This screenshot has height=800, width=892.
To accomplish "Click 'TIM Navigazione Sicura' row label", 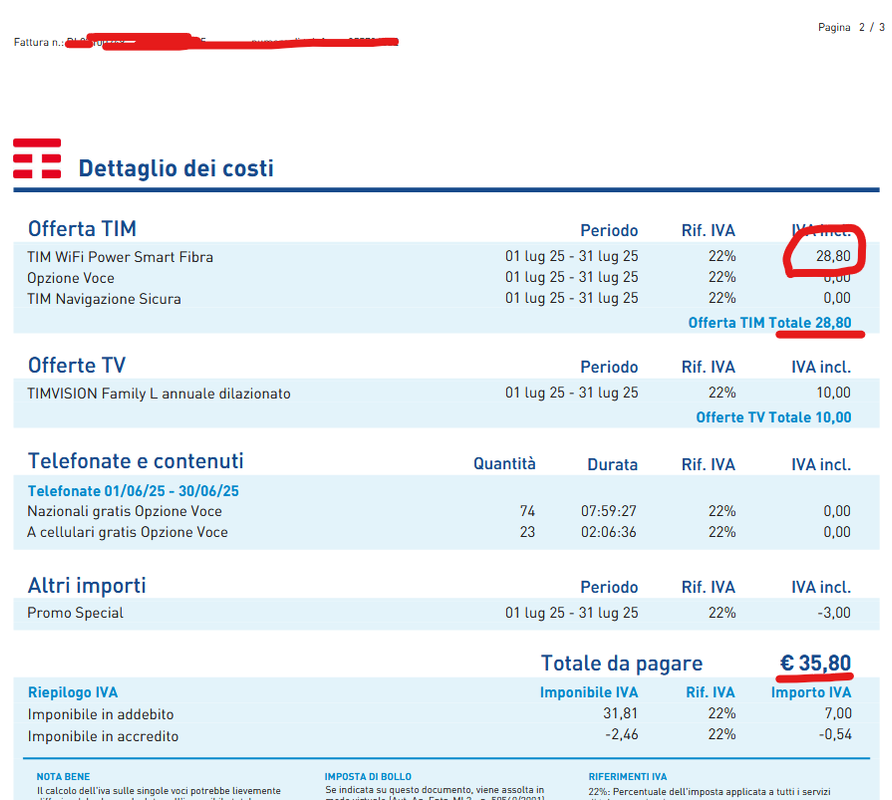I will click(x=104, y=299).
